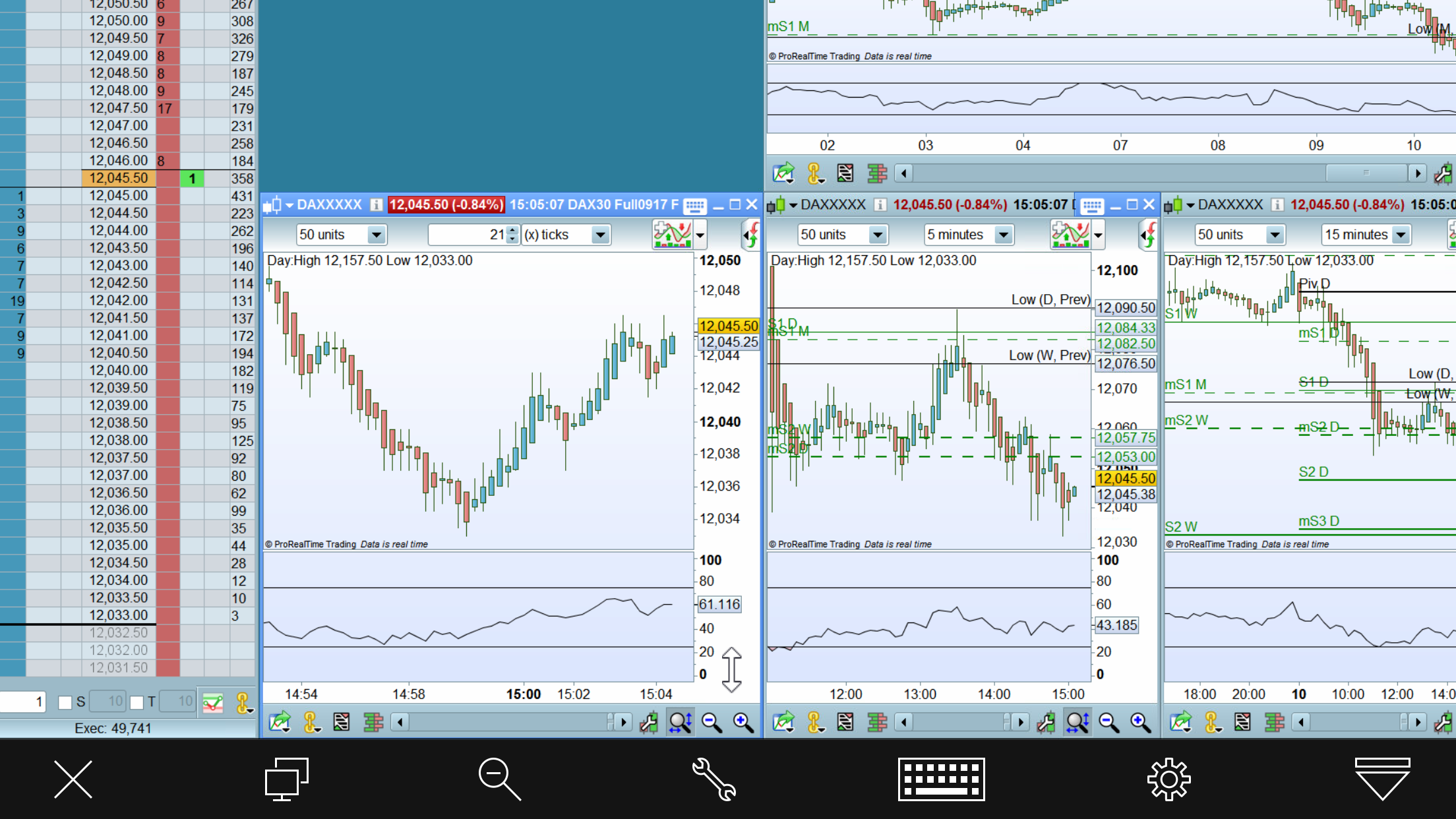Open chart properties wrench on tick chart

pos(649,723)
